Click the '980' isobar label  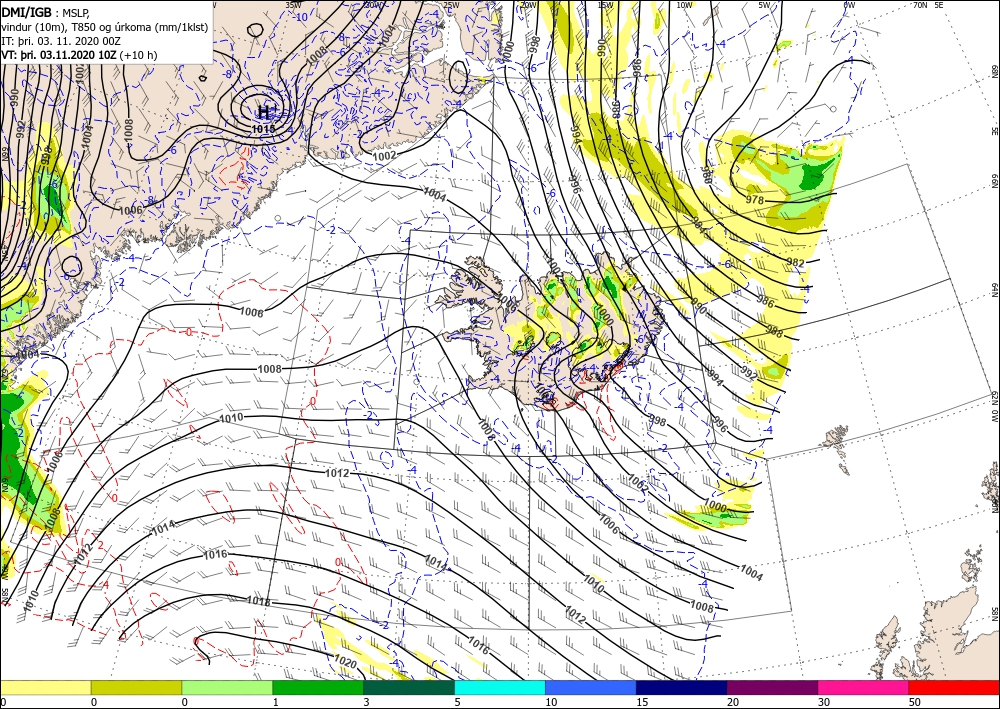pyautogui.click(x=705, y=175)
